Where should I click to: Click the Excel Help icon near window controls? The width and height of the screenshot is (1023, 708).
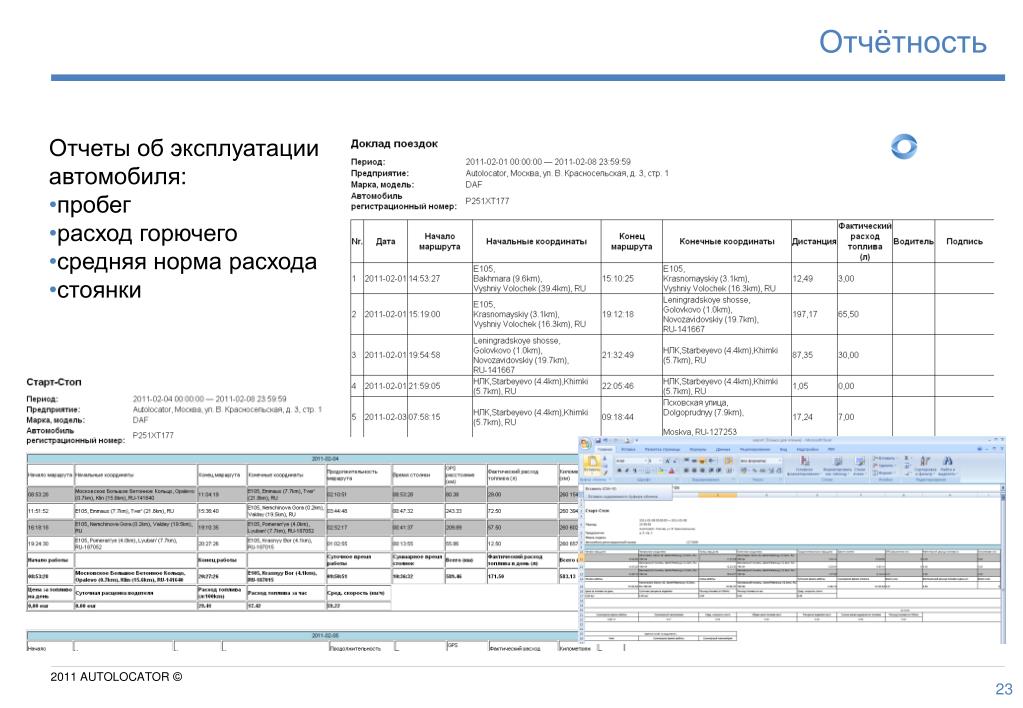[979, 449]
